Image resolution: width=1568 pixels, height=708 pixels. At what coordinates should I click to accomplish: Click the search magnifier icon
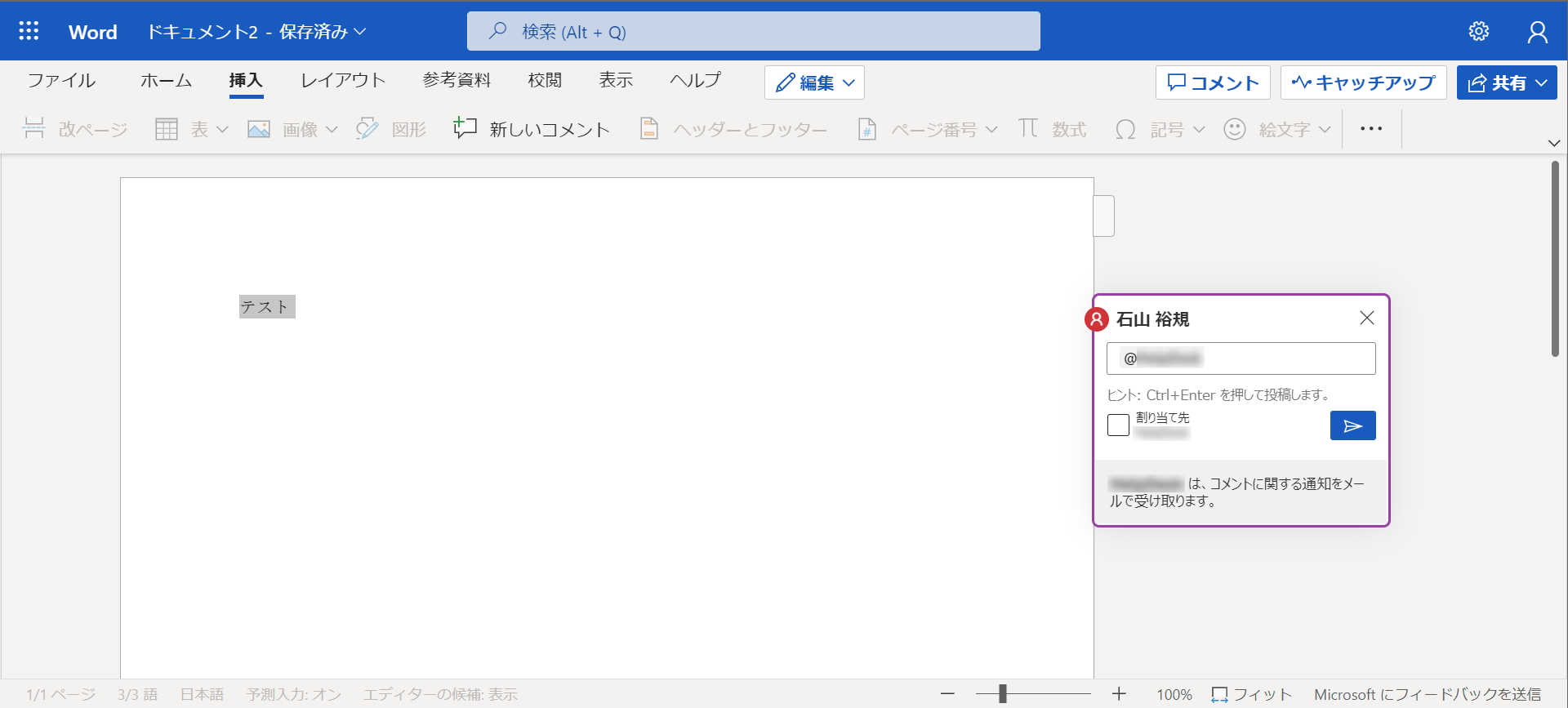click(497, 31)
